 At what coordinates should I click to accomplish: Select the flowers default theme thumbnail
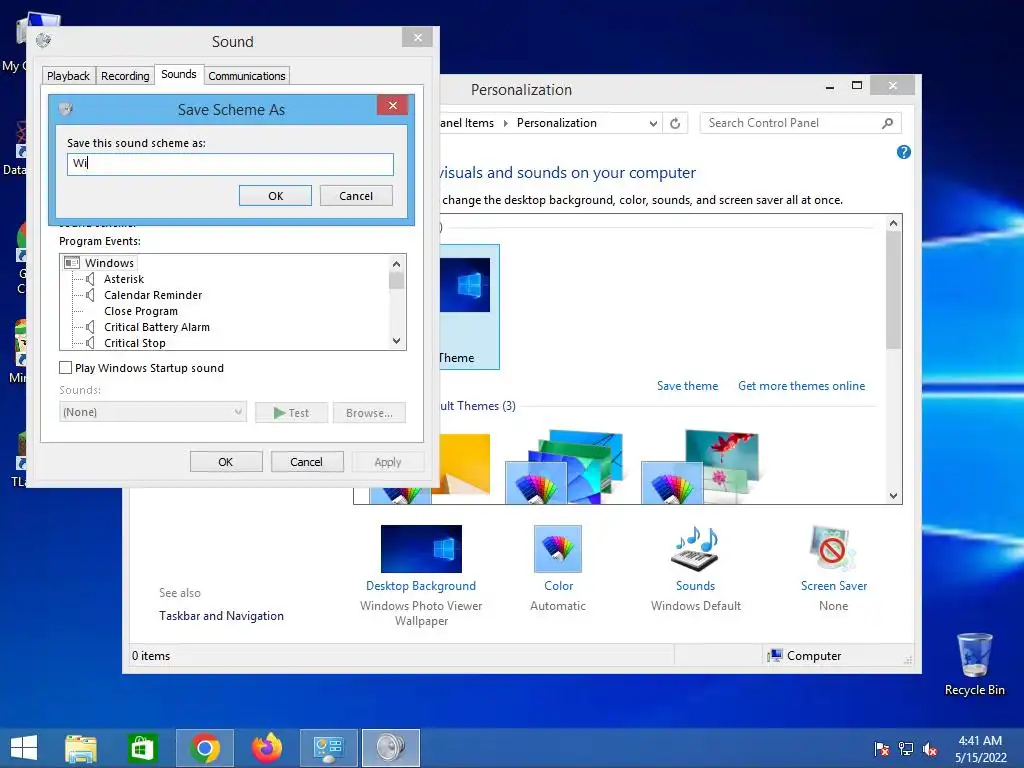point(700,466)
